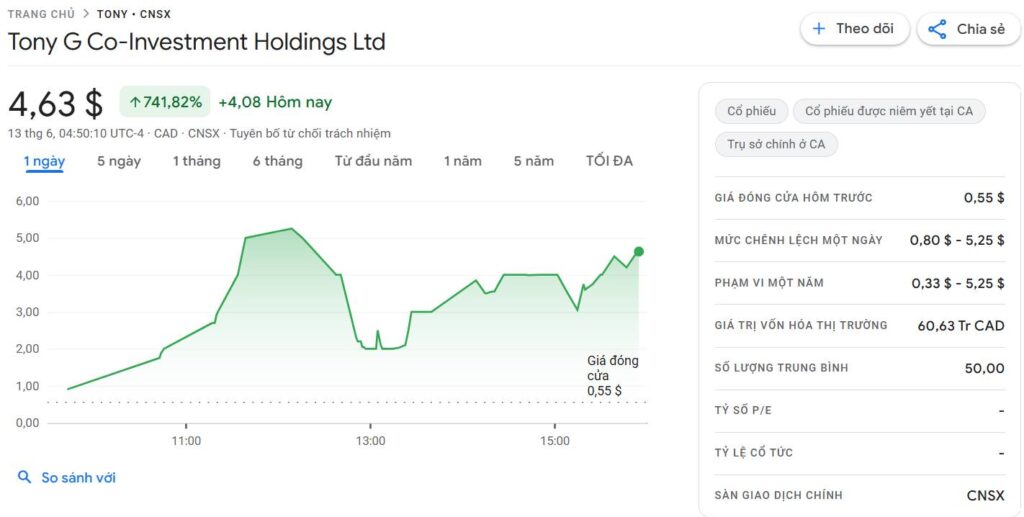Select the 5 năm range tab
The height and width of the screenshot is (517, 1024).
tap(534, 161)
